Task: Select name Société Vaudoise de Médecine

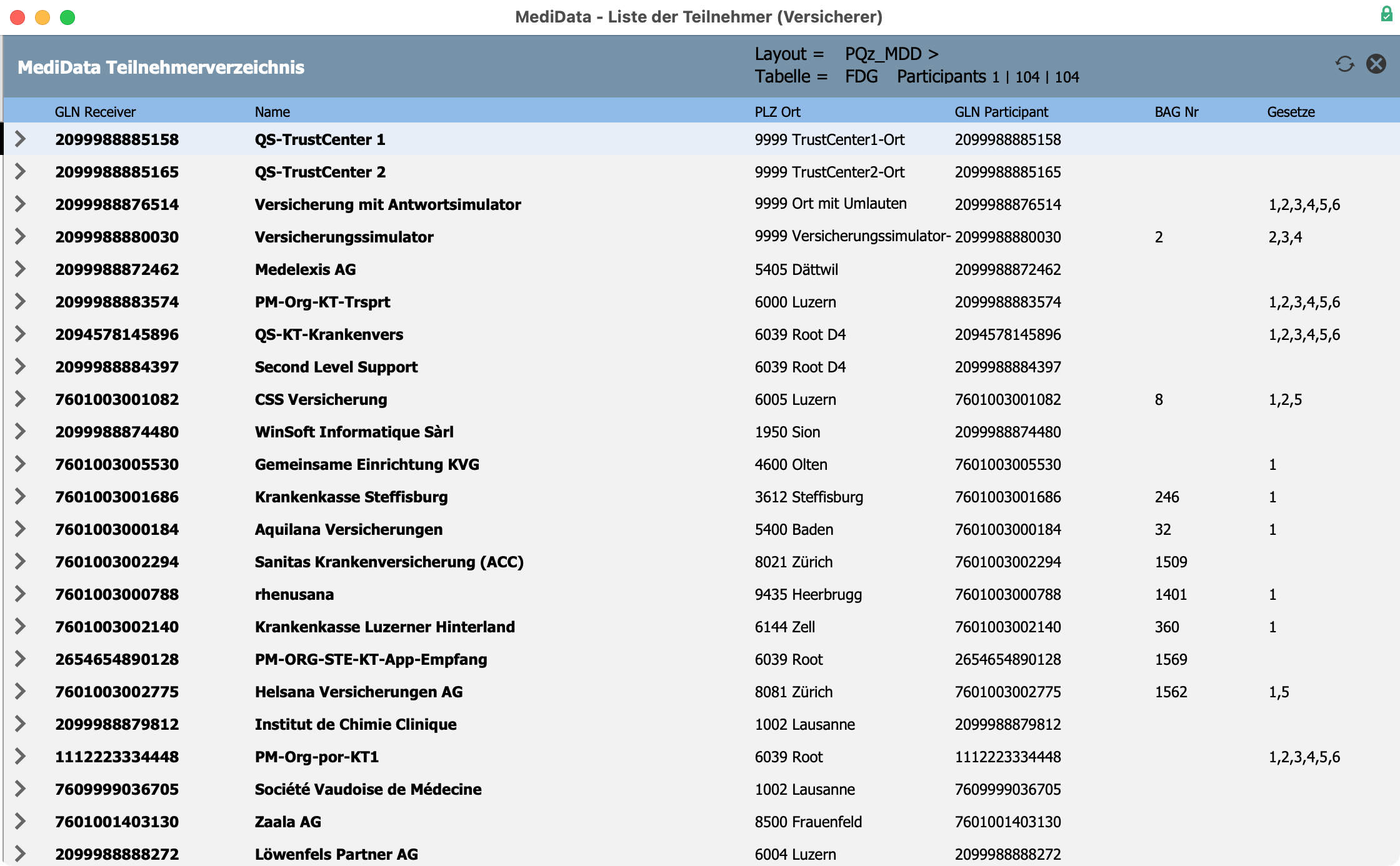Action: 368,789
